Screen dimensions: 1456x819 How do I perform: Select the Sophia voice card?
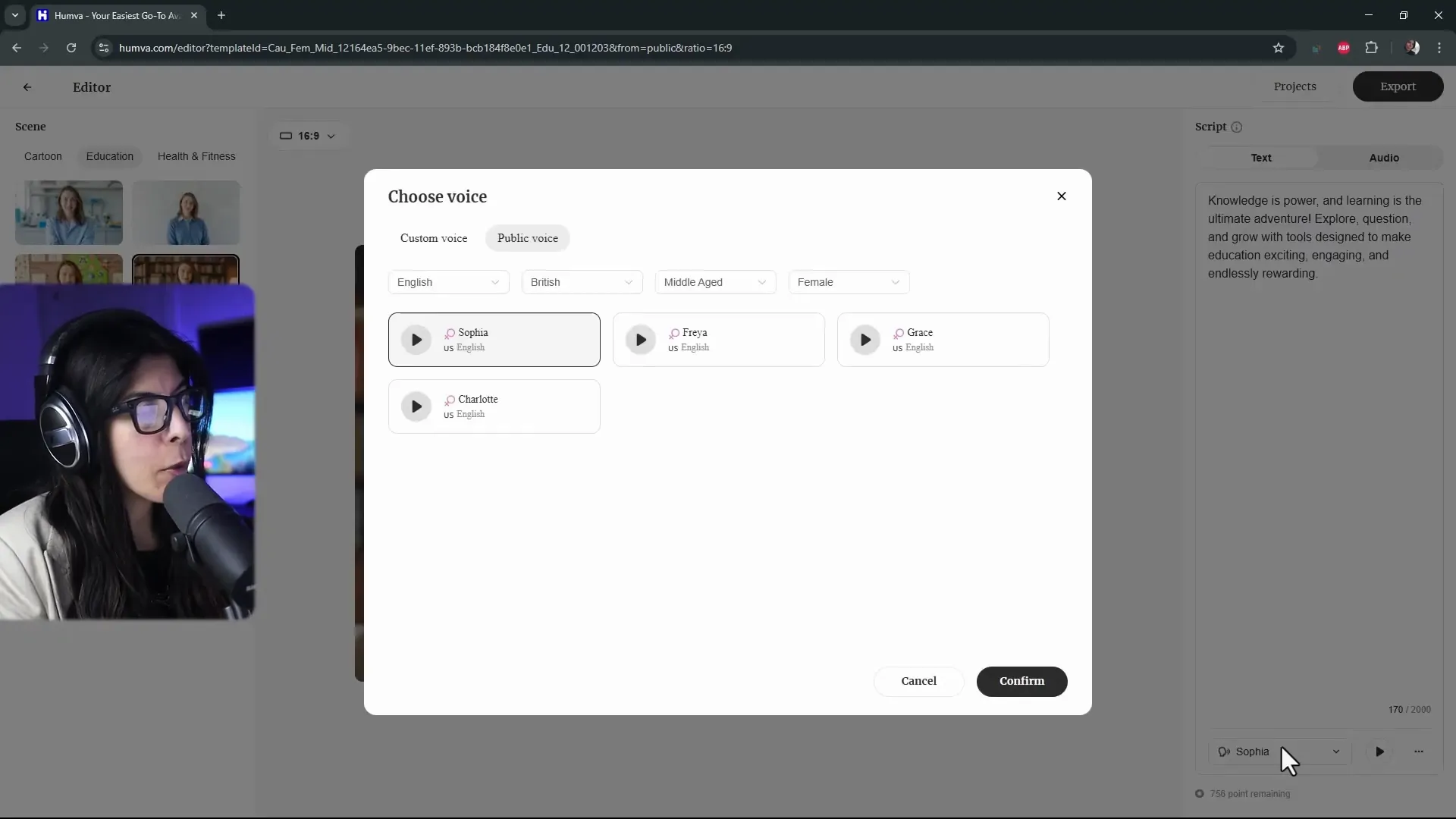[494, 340]
